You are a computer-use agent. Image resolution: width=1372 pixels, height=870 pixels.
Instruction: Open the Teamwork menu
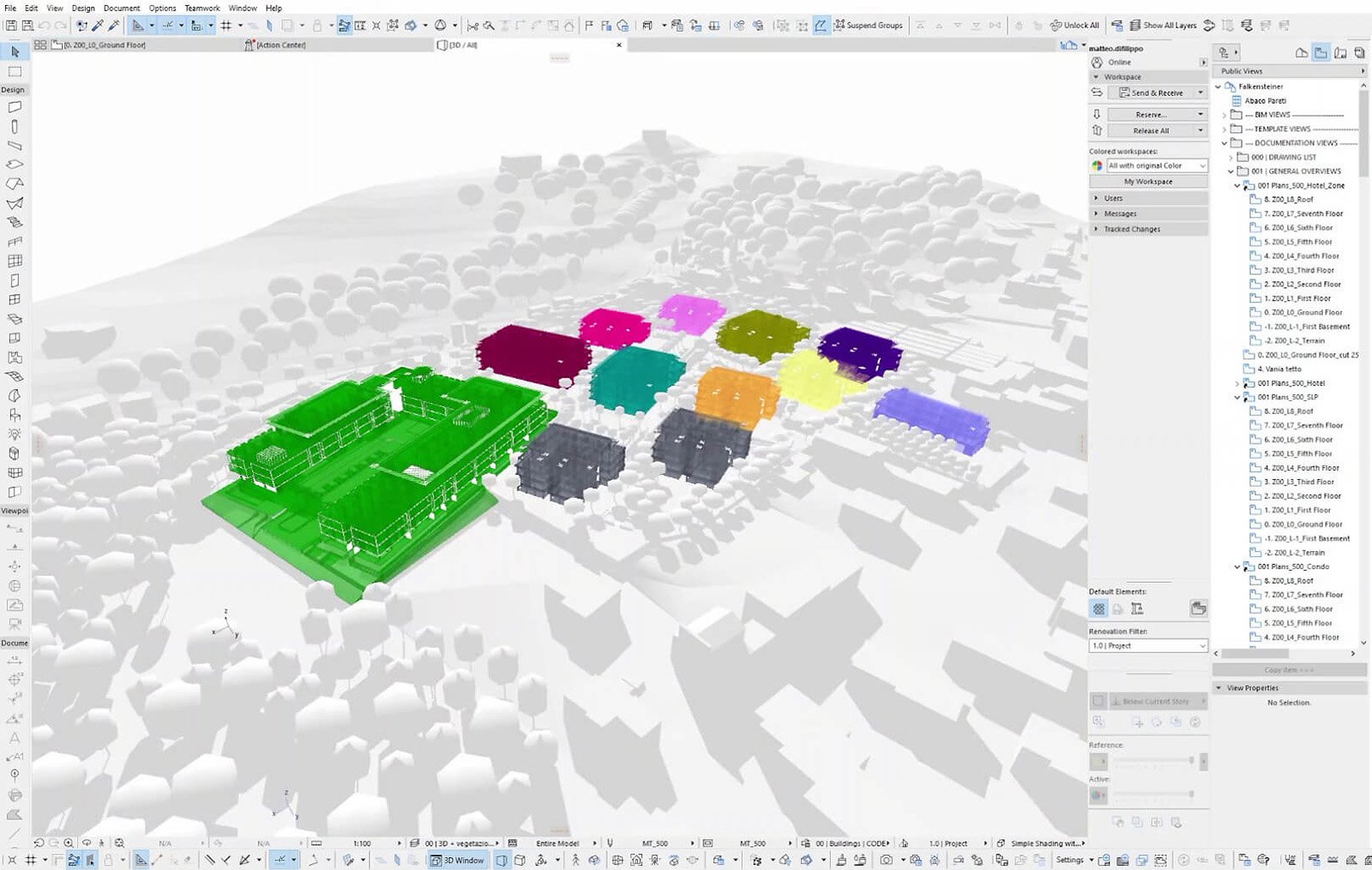tap(202, 8)
